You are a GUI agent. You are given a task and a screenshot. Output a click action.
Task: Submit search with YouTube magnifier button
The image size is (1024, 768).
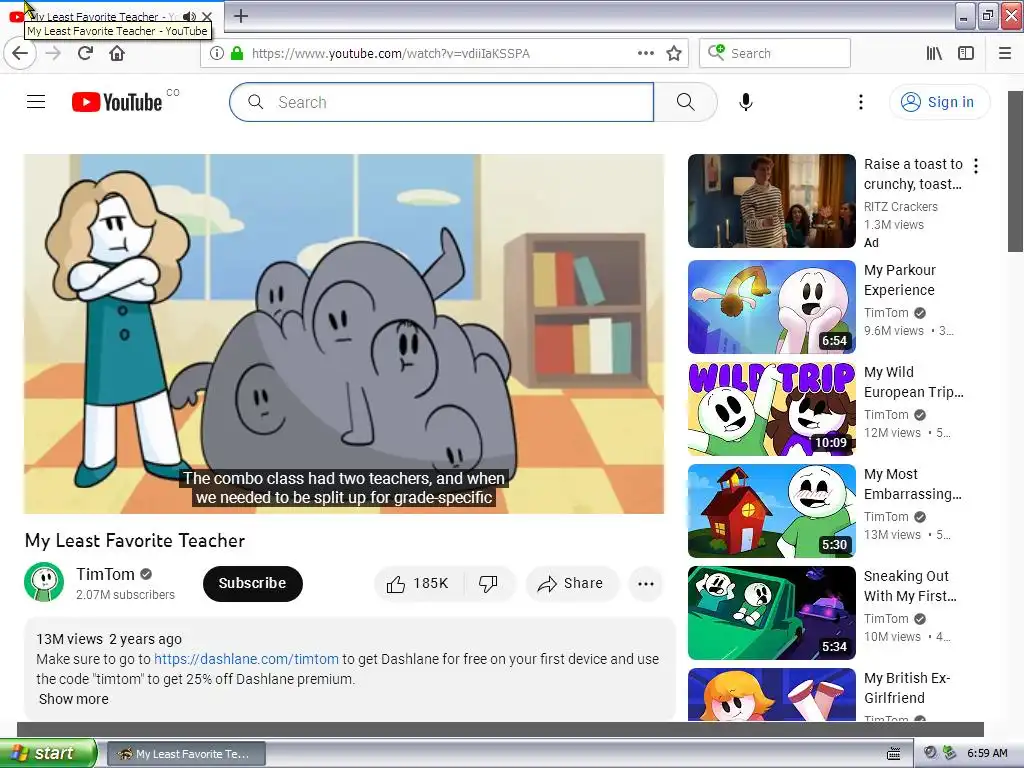click(x=685, y=102)
